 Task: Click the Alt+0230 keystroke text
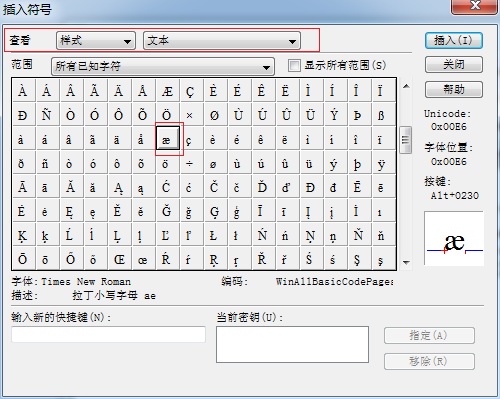pos(455,195)
